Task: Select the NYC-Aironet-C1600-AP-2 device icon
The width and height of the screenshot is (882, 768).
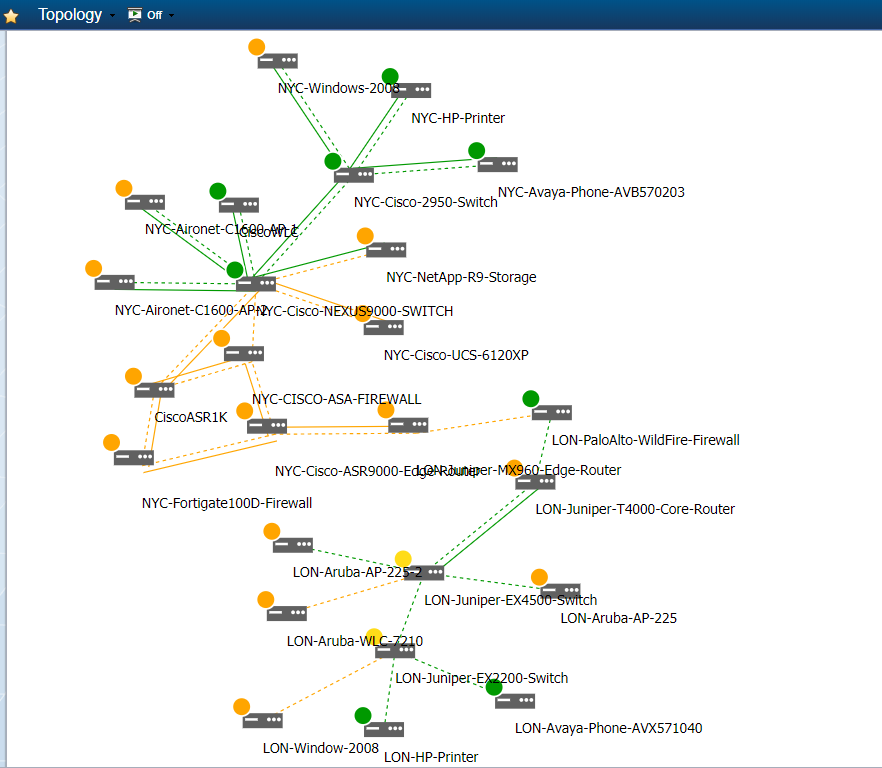Action: click(x=114, y=282)
